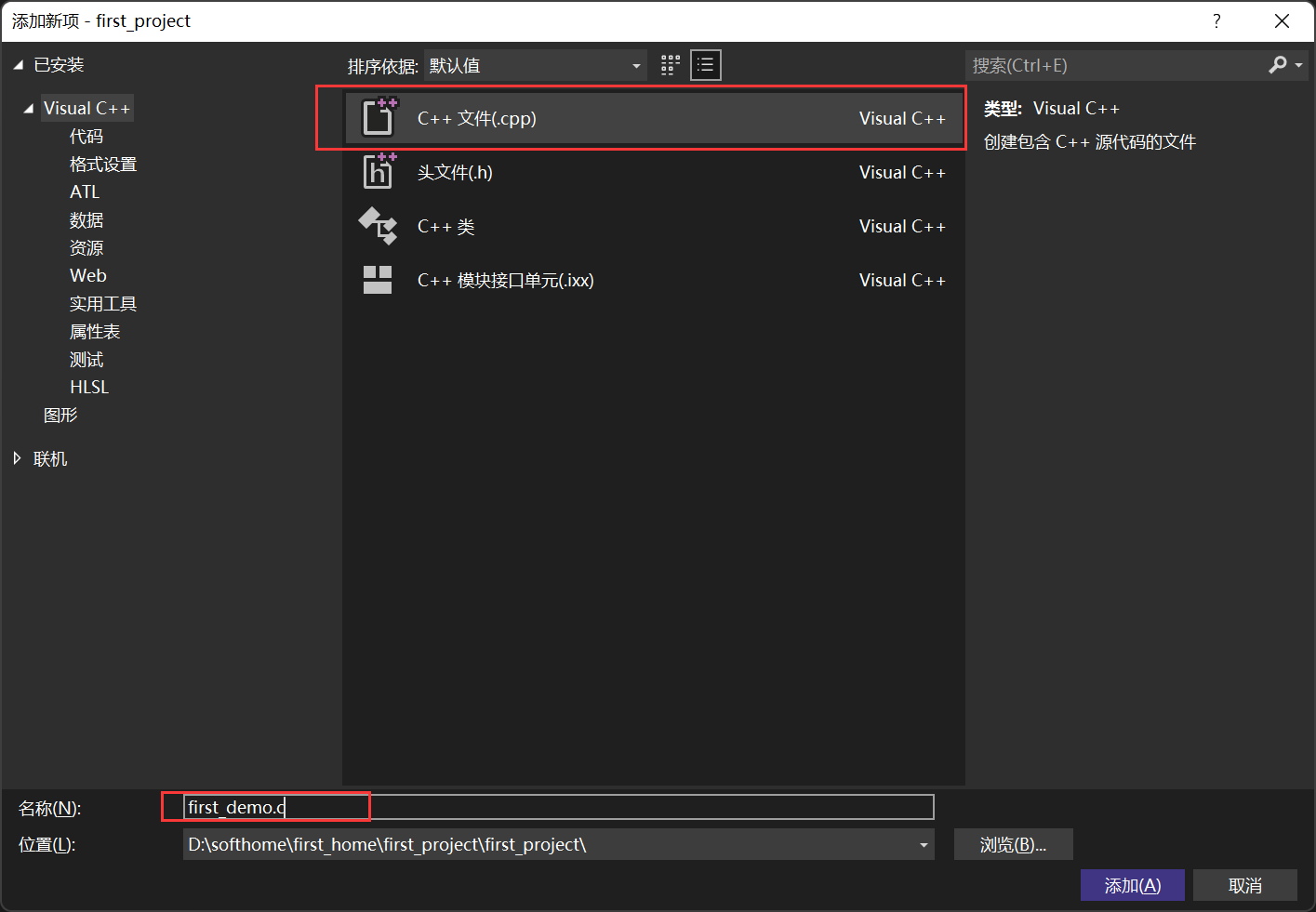Expand the 联机 tree node

click(x=17, y=457)
